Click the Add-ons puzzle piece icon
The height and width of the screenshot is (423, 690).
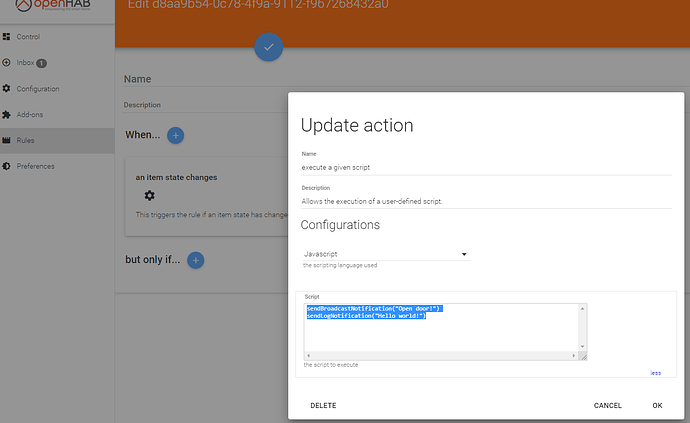tap(7, 114)
